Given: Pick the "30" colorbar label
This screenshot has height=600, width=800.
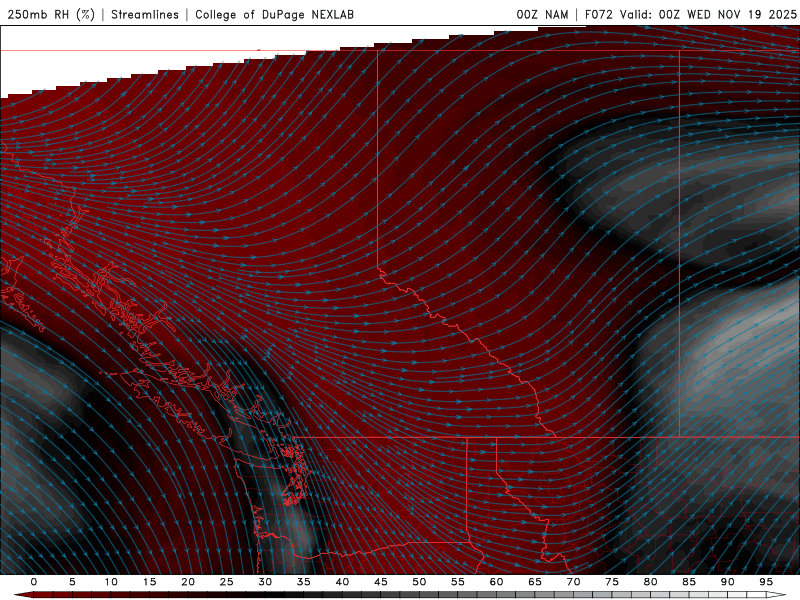Looking at the screenshot, I should 265,582.
